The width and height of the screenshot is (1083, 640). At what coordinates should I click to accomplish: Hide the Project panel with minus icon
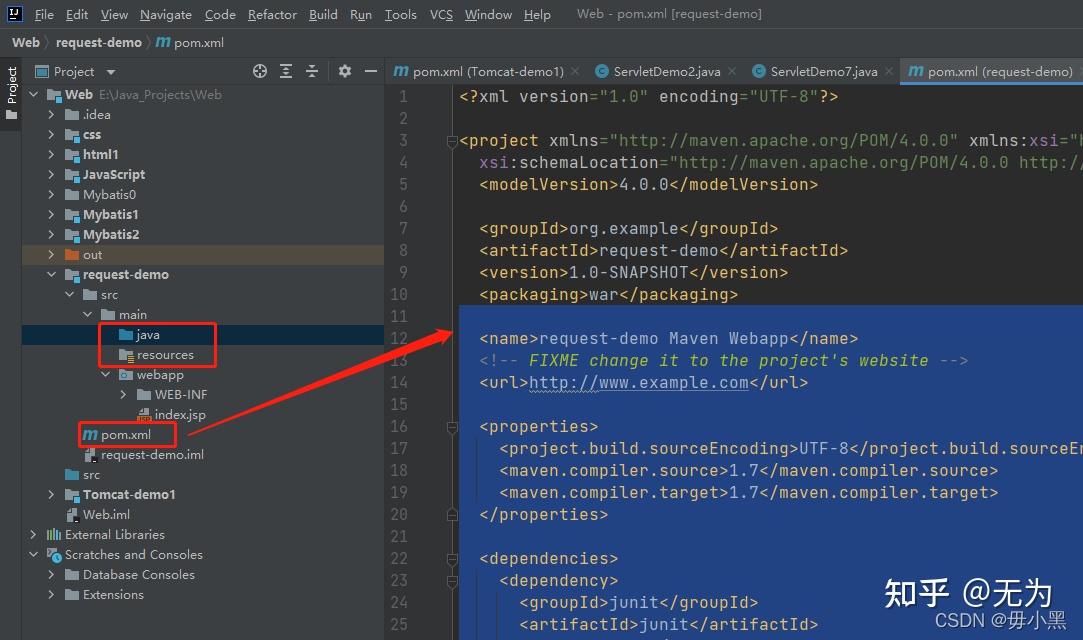tap(371, 71)
